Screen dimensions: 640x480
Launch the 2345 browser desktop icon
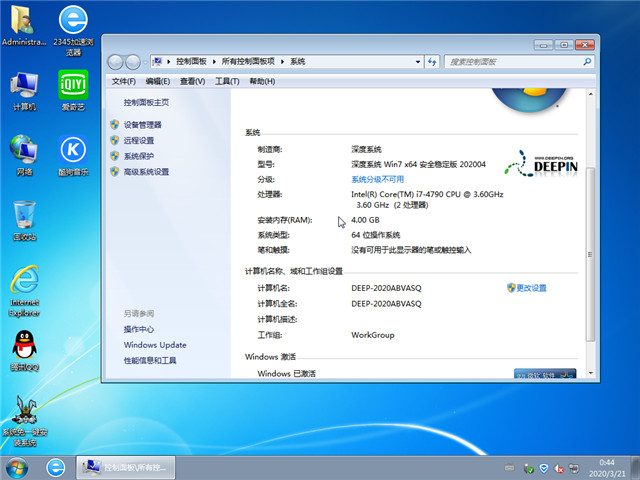[73, 30]
